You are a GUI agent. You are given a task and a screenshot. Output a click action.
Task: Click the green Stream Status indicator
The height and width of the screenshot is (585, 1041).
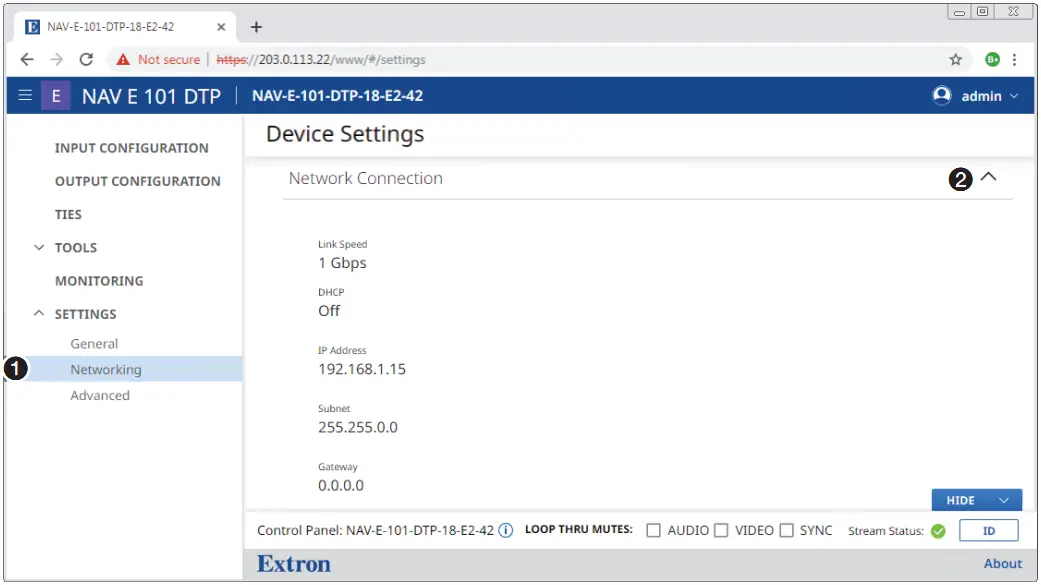click(938, 531)
